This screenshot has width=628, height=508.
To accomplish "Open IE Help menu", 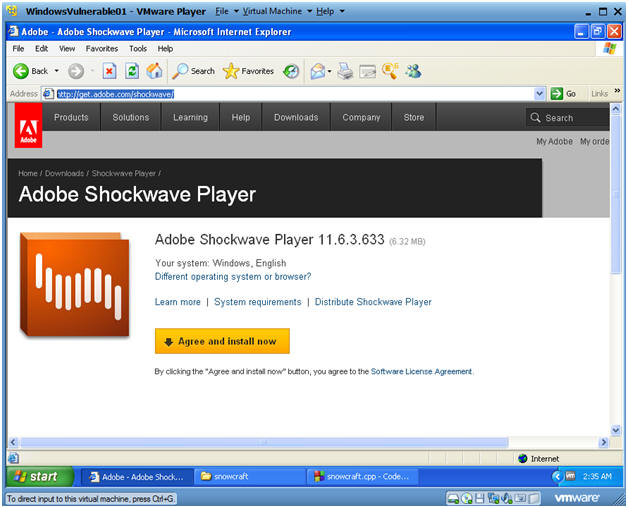I will point(165,48).
